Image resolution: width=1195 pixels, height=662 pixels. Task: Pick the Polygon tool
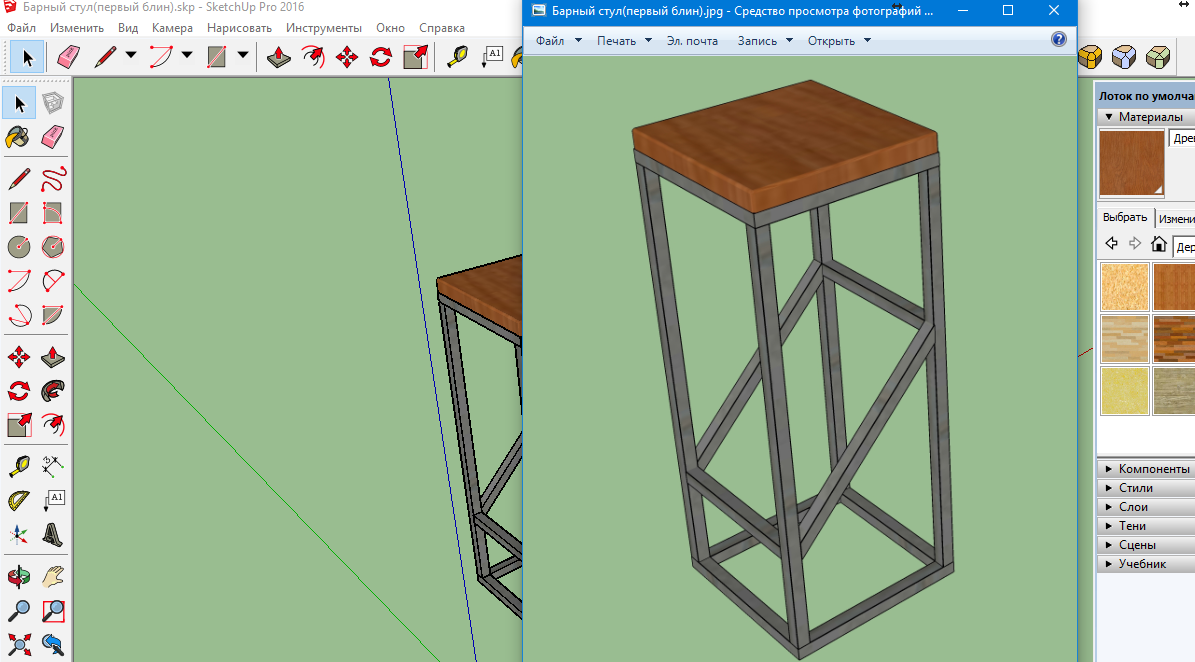(x=54, y=246)
